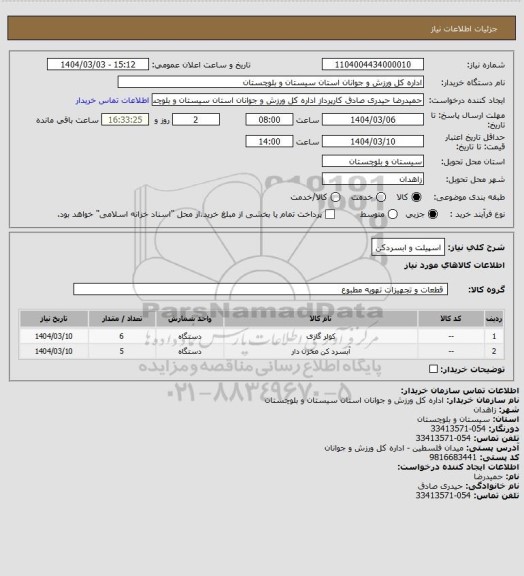Click the اطلاعات ایجاد کننده درخواست heading
This screenshot has height=576, width=524.
(458, 467)
